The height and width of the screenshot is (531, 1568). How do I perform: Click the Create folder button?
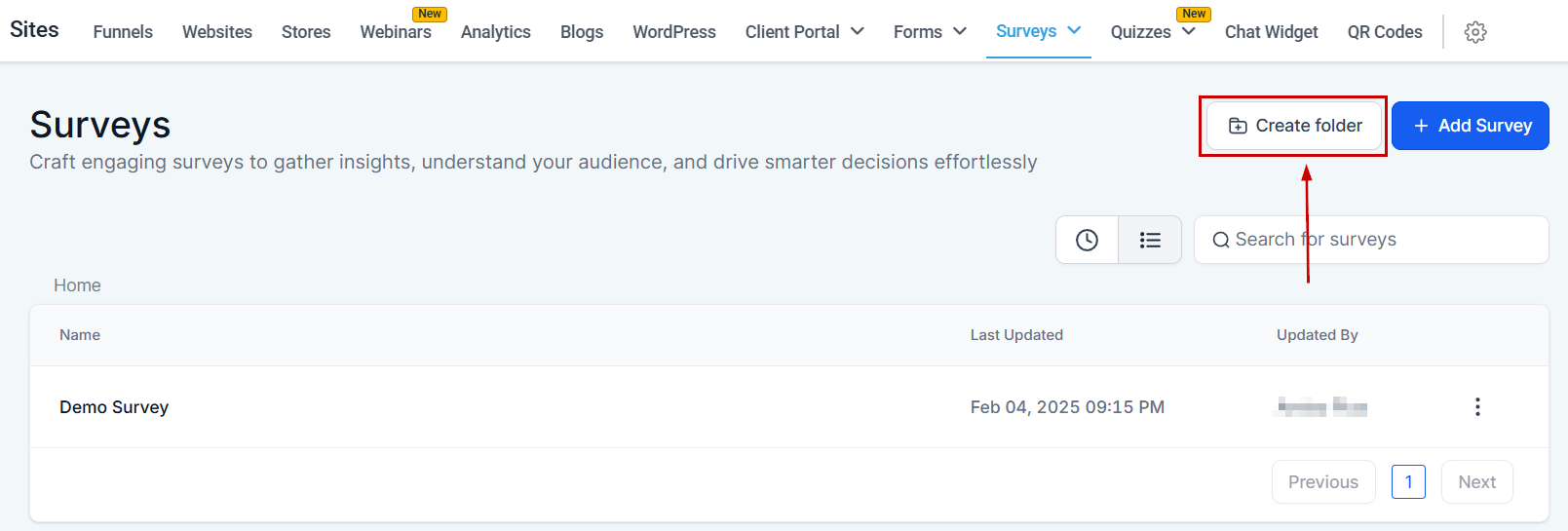pyautogui.click(x=1294, y=126)
